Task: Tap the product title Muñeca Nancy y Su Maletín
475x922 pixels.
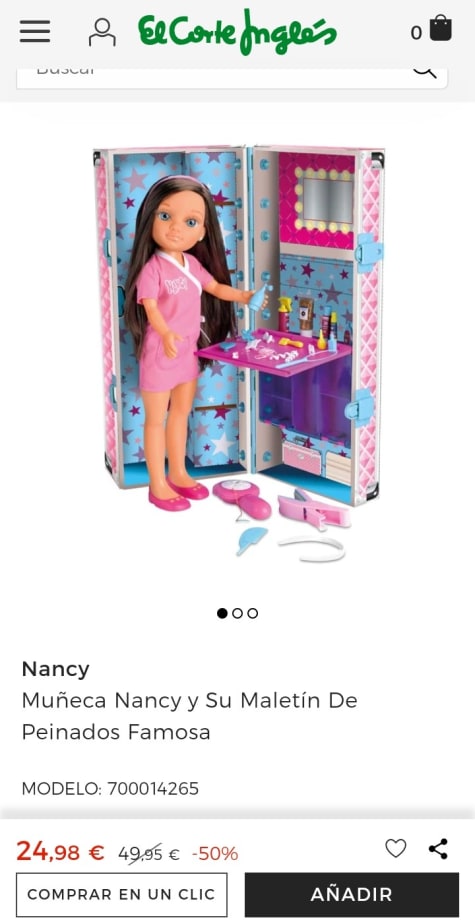Action: coord(189,716)
